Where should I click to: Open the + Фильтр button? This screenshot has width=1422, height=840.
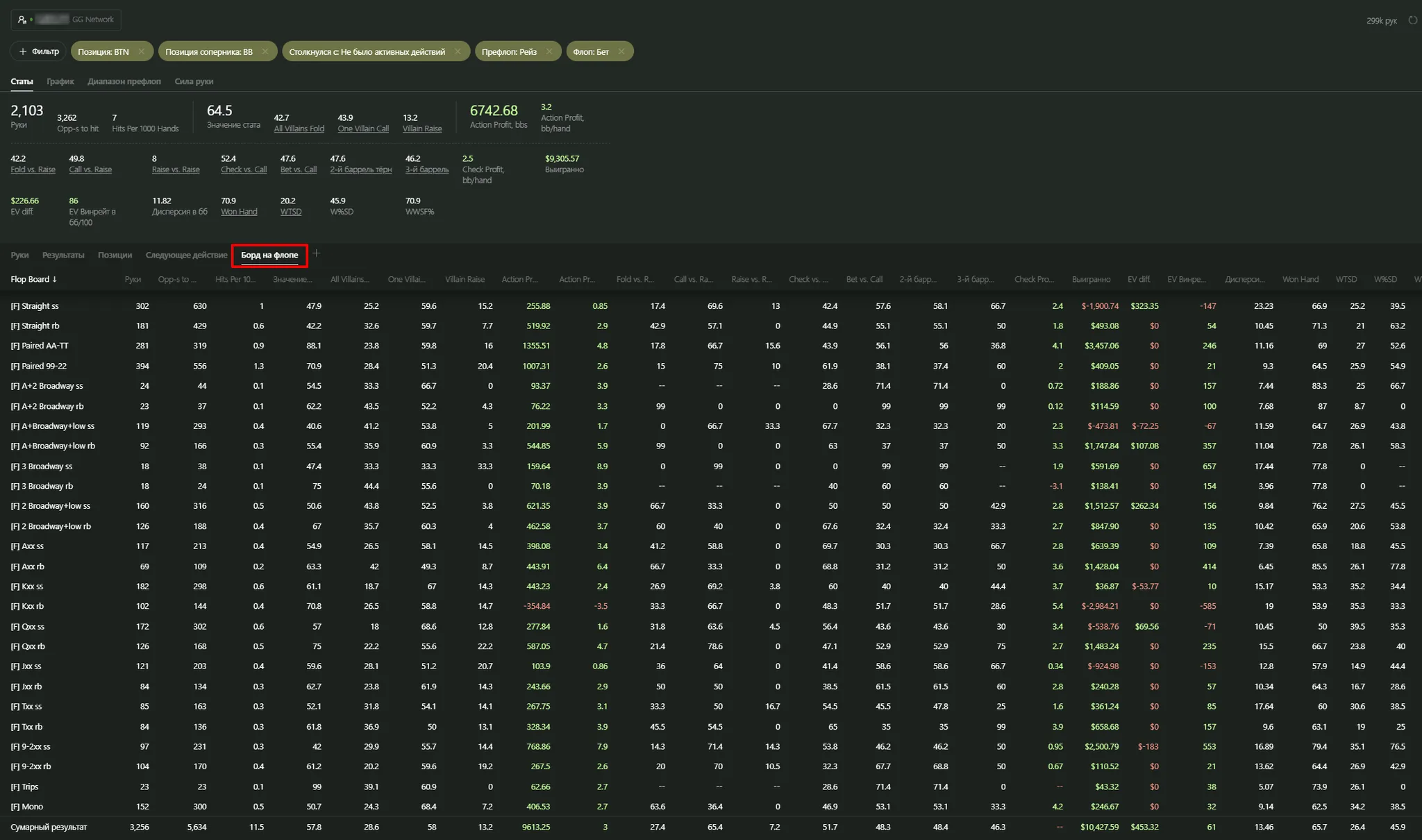(x=39, y=51)
